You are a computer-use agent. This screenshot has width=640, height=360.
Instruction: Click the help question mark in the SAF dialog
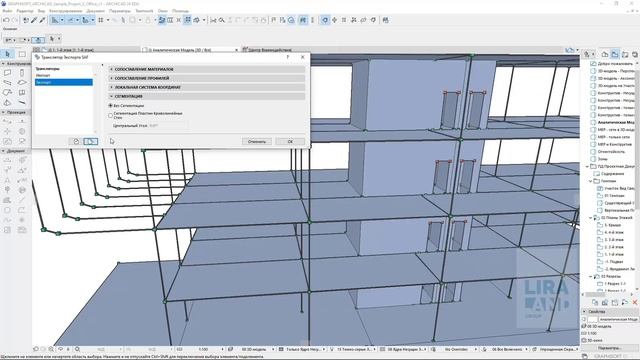coord(288,57)
